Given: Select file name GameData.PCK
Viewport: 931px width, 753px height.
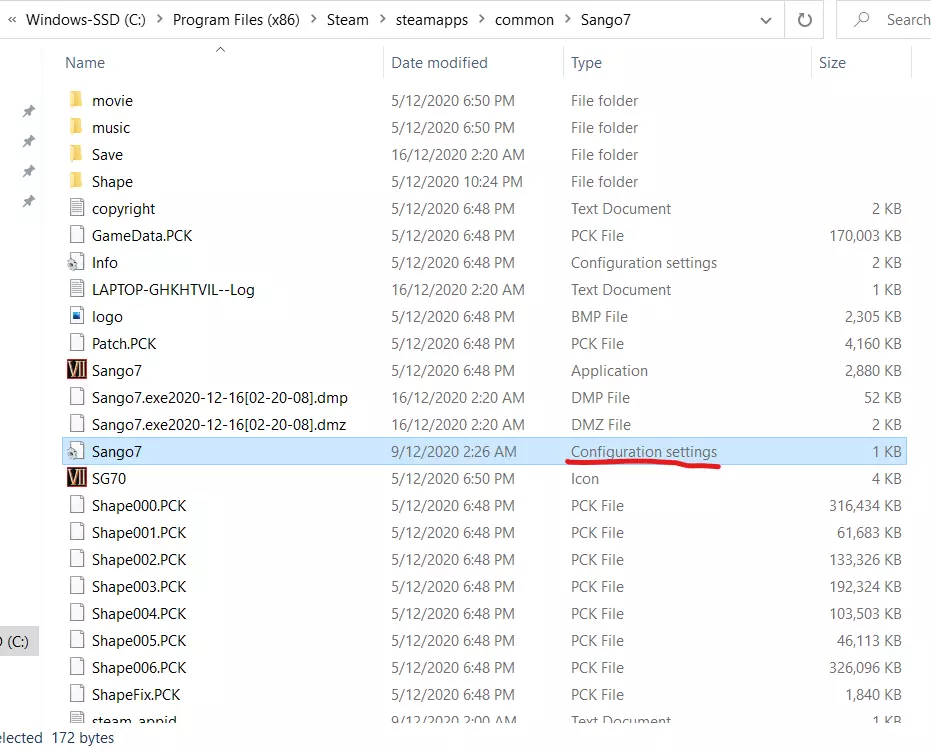Looking at the screenshot, I should [x=142, y=236].
